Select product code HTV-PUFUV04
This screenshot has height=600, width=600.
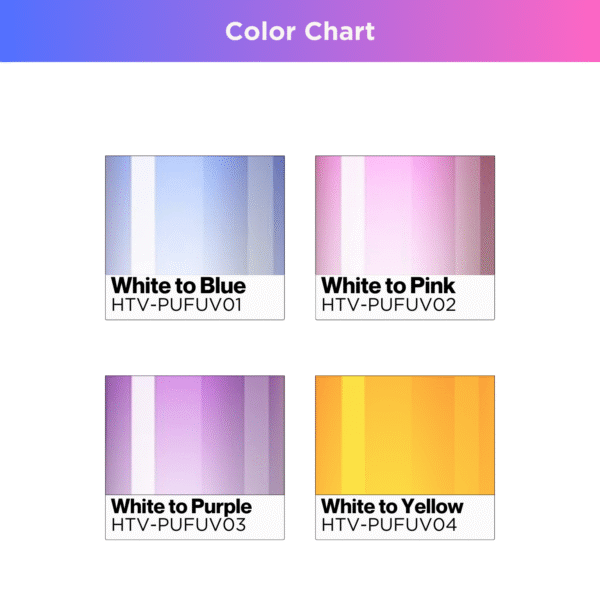(388, 524)
